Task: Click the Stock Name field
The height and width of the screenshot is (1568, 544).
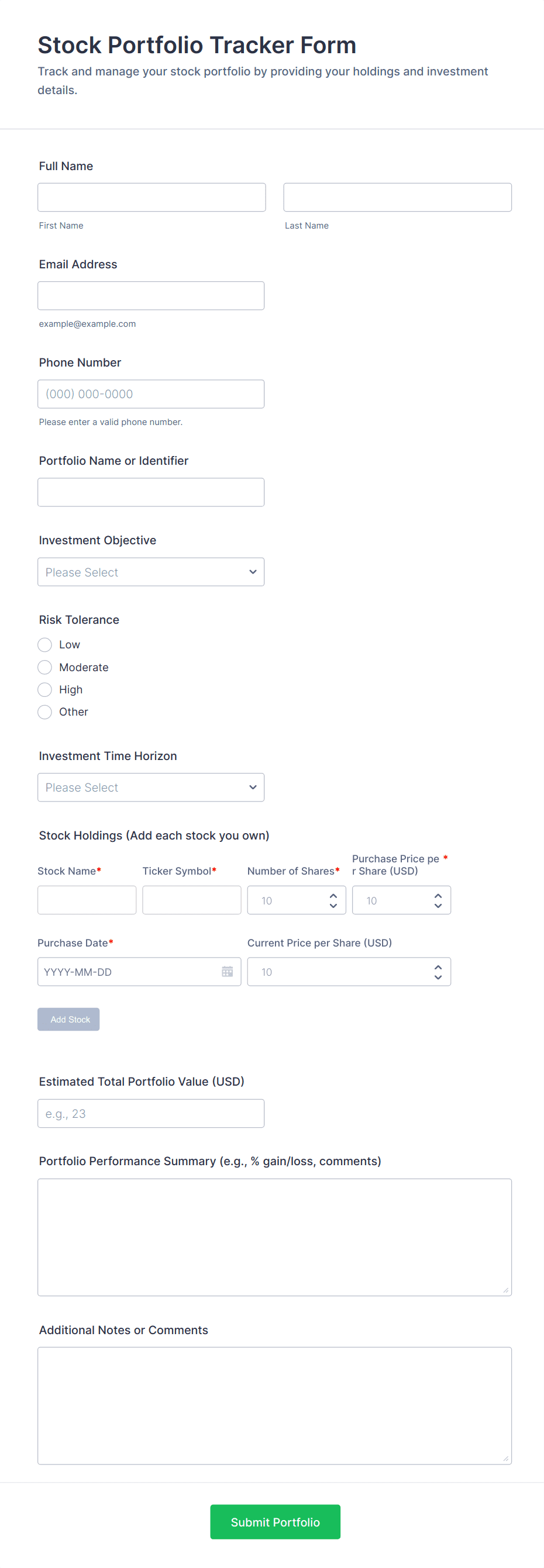Action: [87, 900]
